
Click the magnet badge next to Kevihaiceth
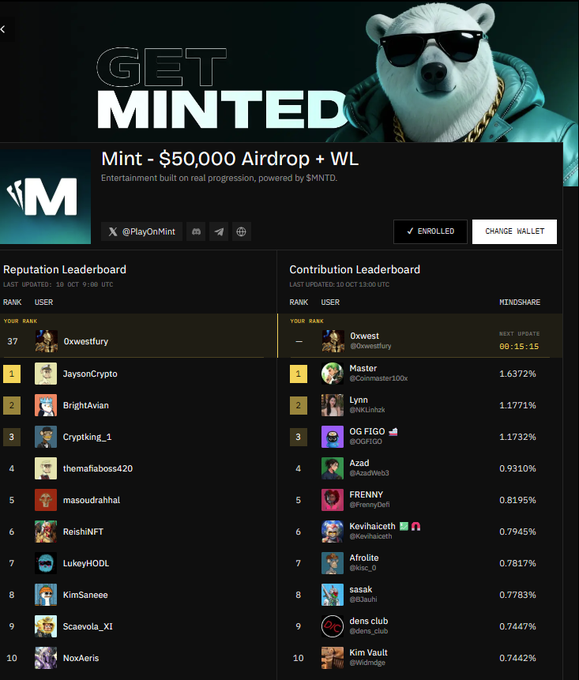point(415,526)
